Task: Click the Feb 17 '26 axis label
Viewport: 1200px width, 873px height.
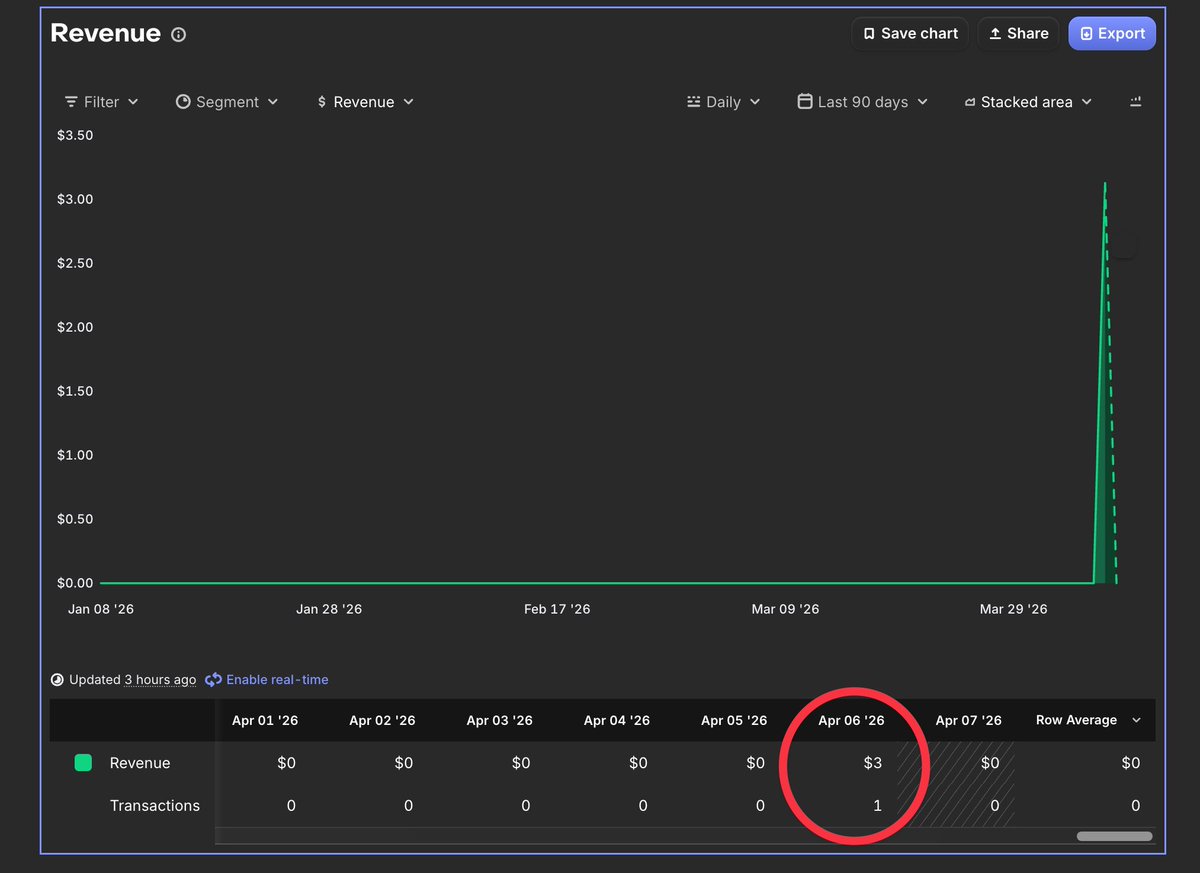Action: (557, 609)
